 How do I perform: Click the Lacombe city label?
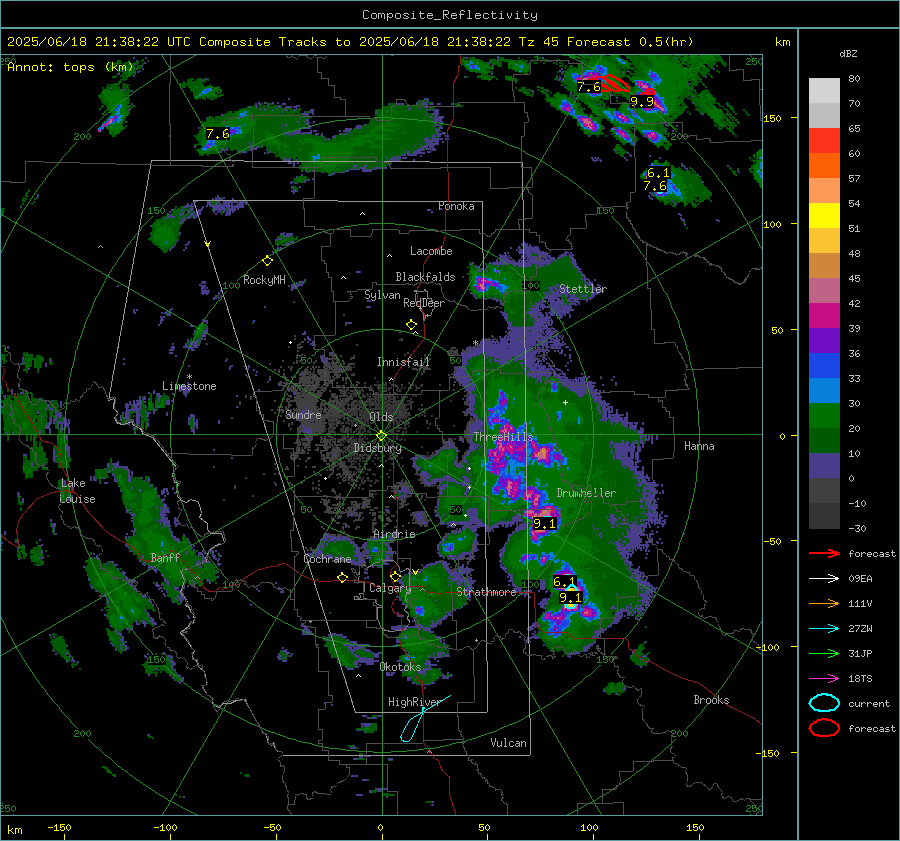(x=430, y=251)
